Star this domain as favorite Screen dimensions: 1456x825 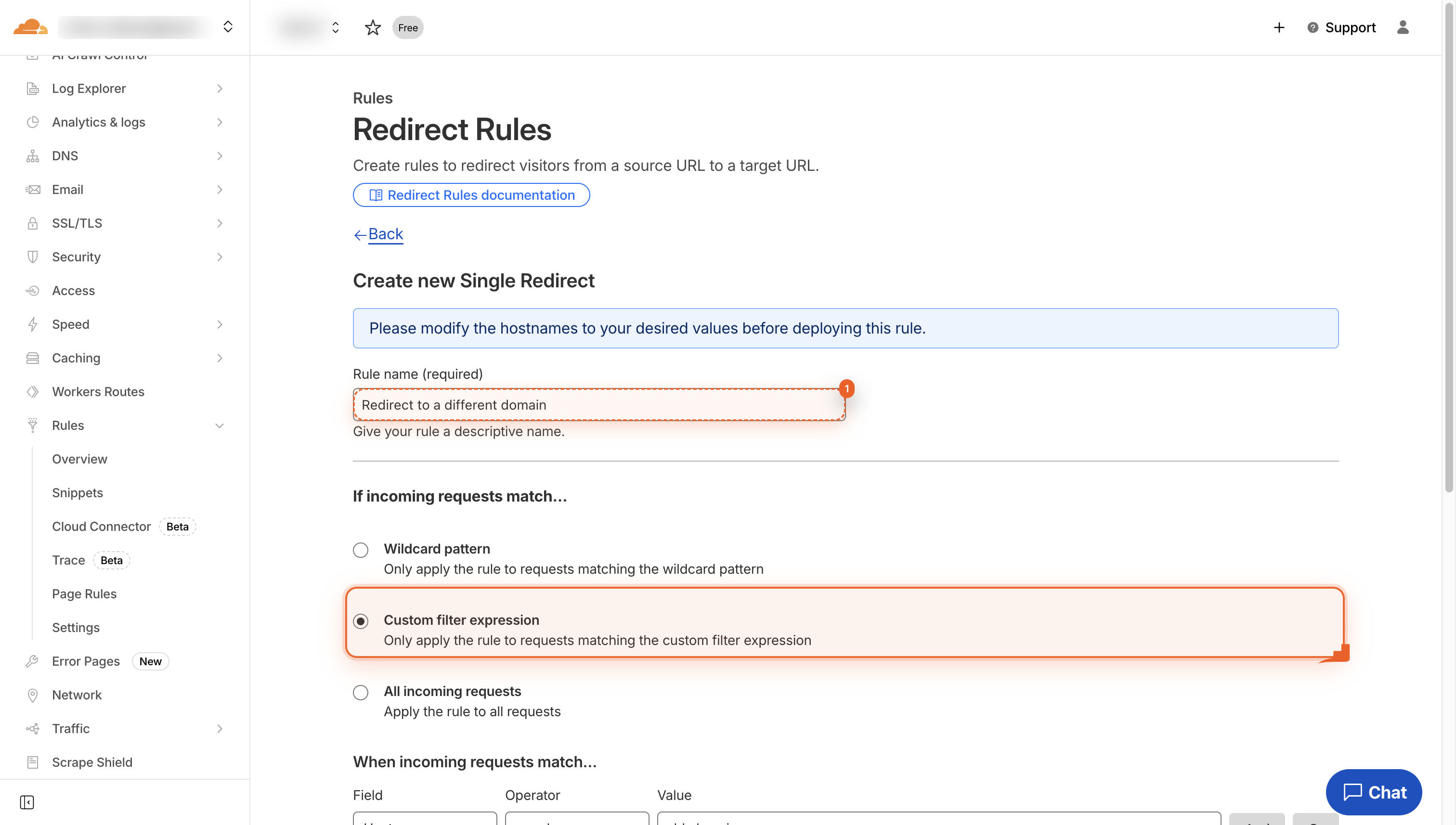372,27
